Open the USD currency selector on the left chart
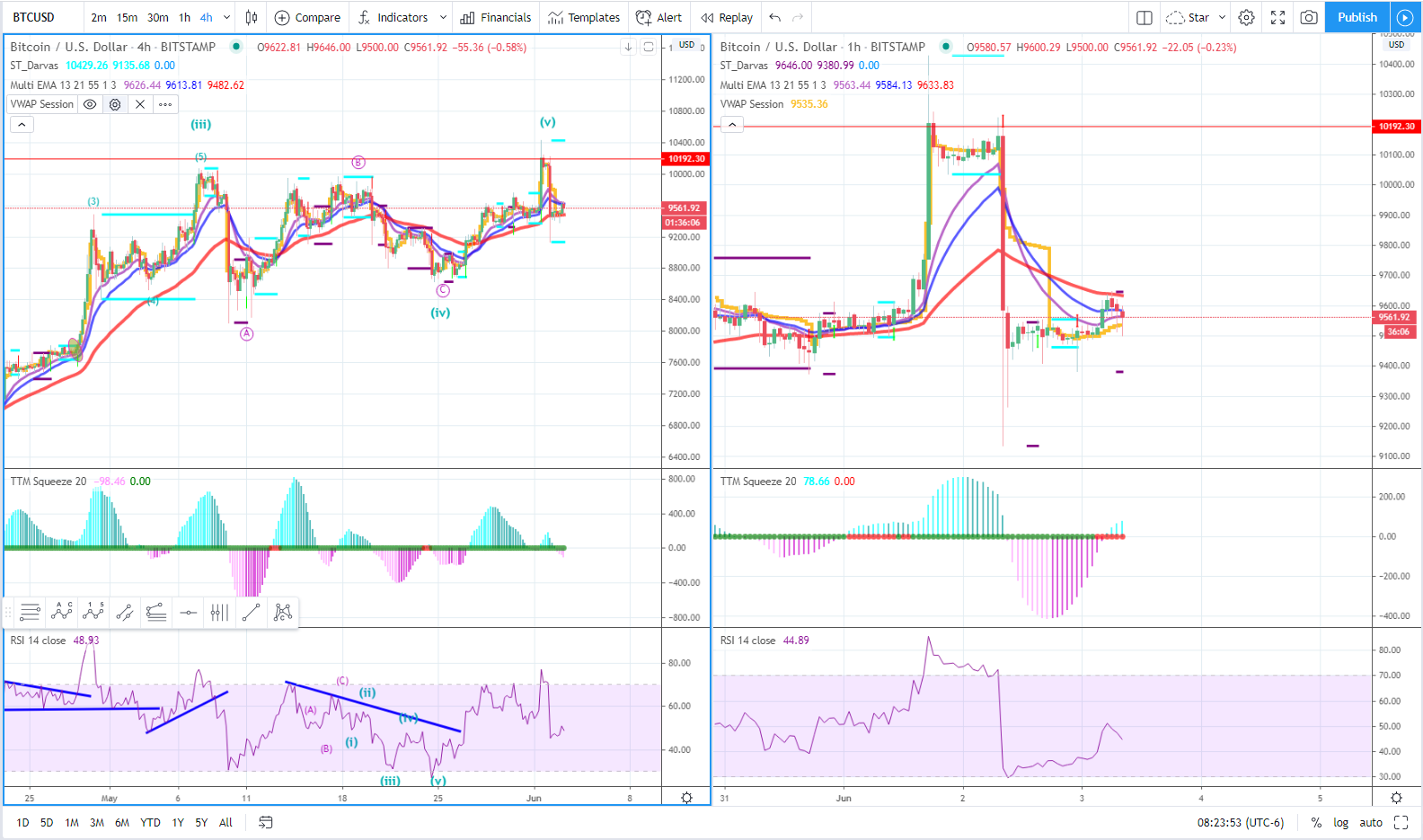1423x840 pixels. 686,45
